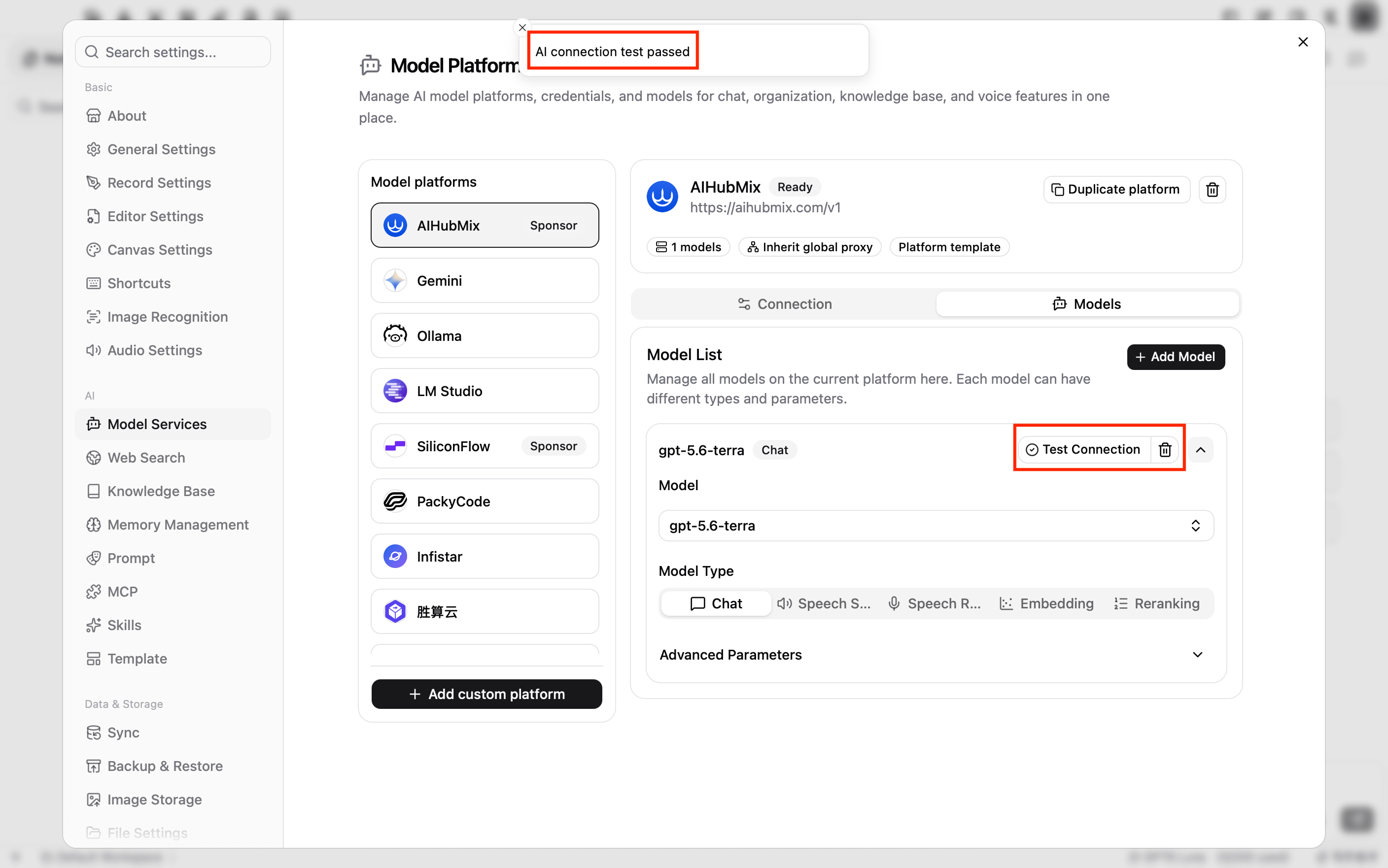Select the 胜算云 platform
Image resolution: width=1388 pixels, height=868 pixels.
coord(484,611)
